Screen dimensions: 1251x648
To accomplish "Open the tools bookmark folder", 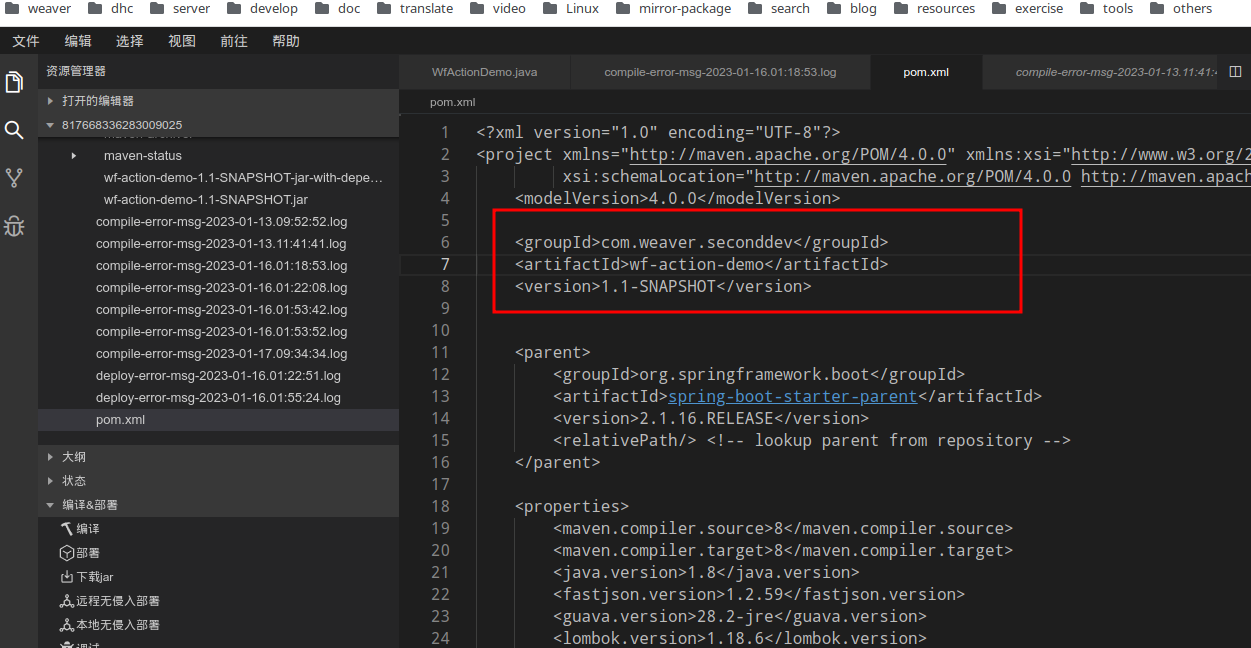I will point(1106,9).
